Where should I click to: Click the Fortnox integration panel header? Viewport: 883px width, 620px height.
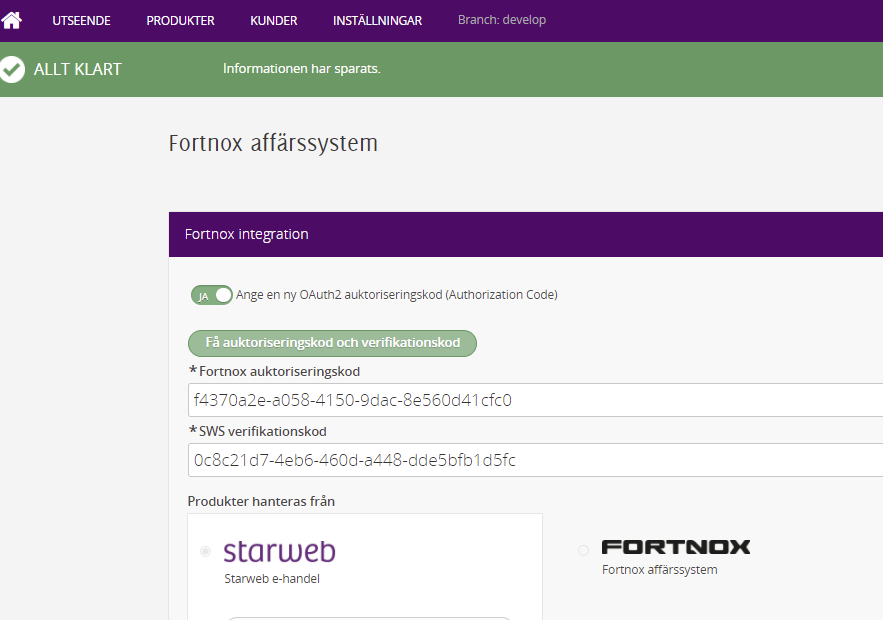click(526, 234)
